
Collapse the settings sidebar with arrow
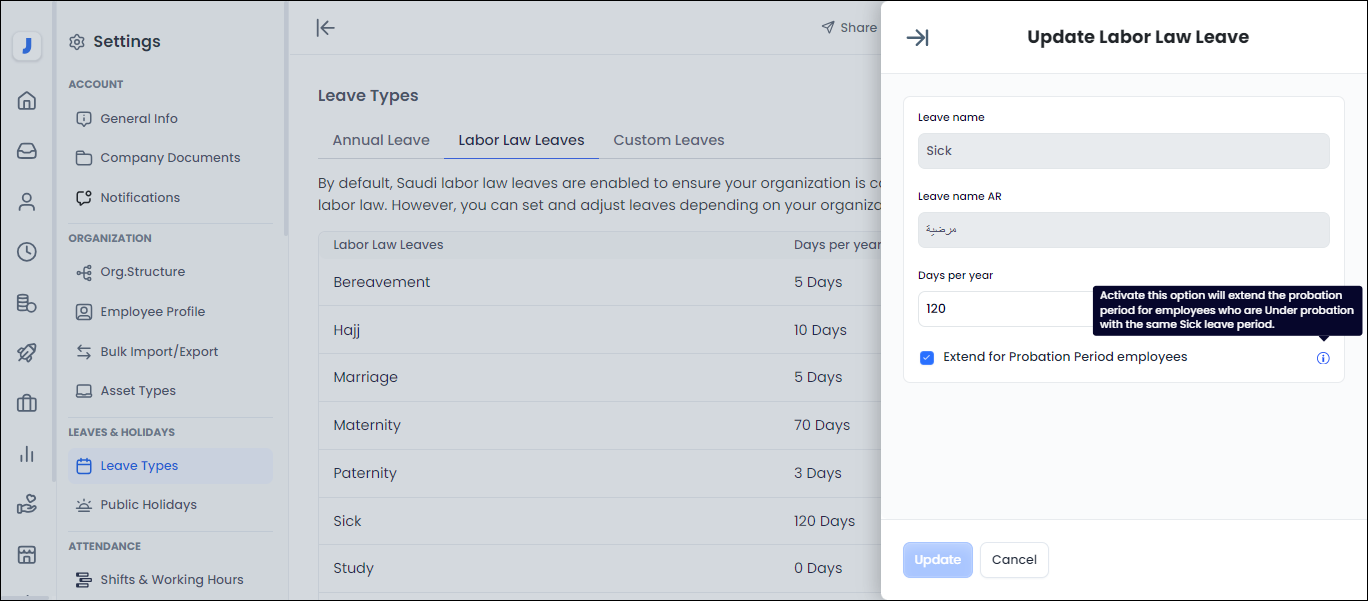pos(325,28)
